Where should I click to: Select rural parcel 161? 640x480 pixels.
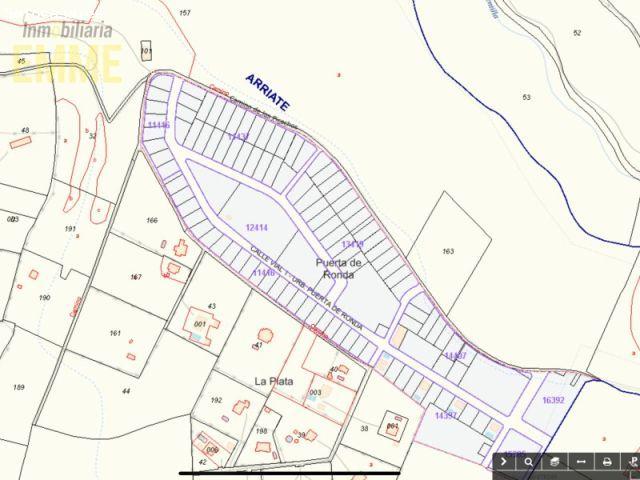coord(115,333)
